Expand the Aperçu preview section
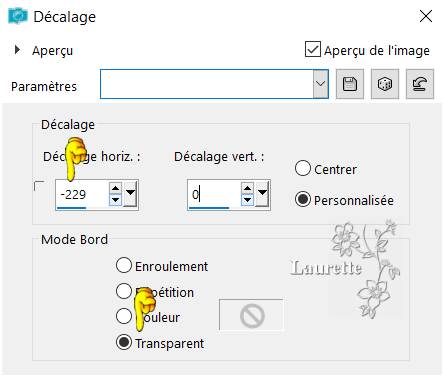 pyautogui.click(x=17, y=50)
